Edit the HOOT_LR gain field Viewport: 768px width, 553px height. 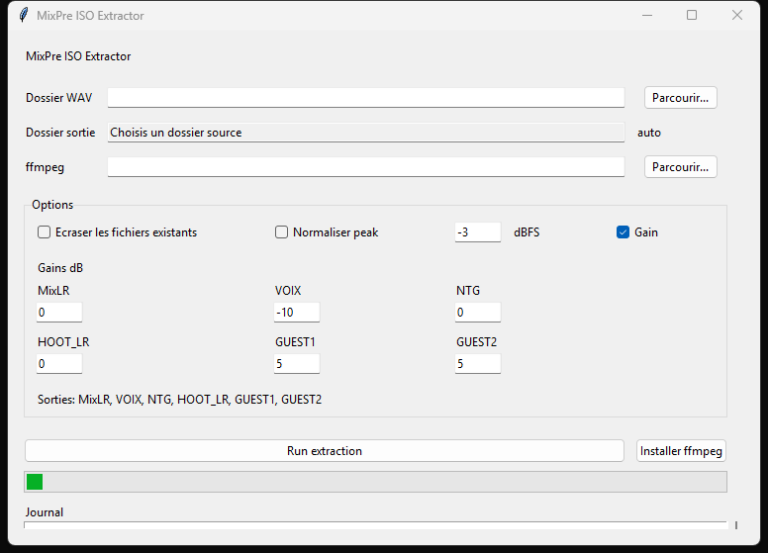pyautogui.click(x=59, y=364)
